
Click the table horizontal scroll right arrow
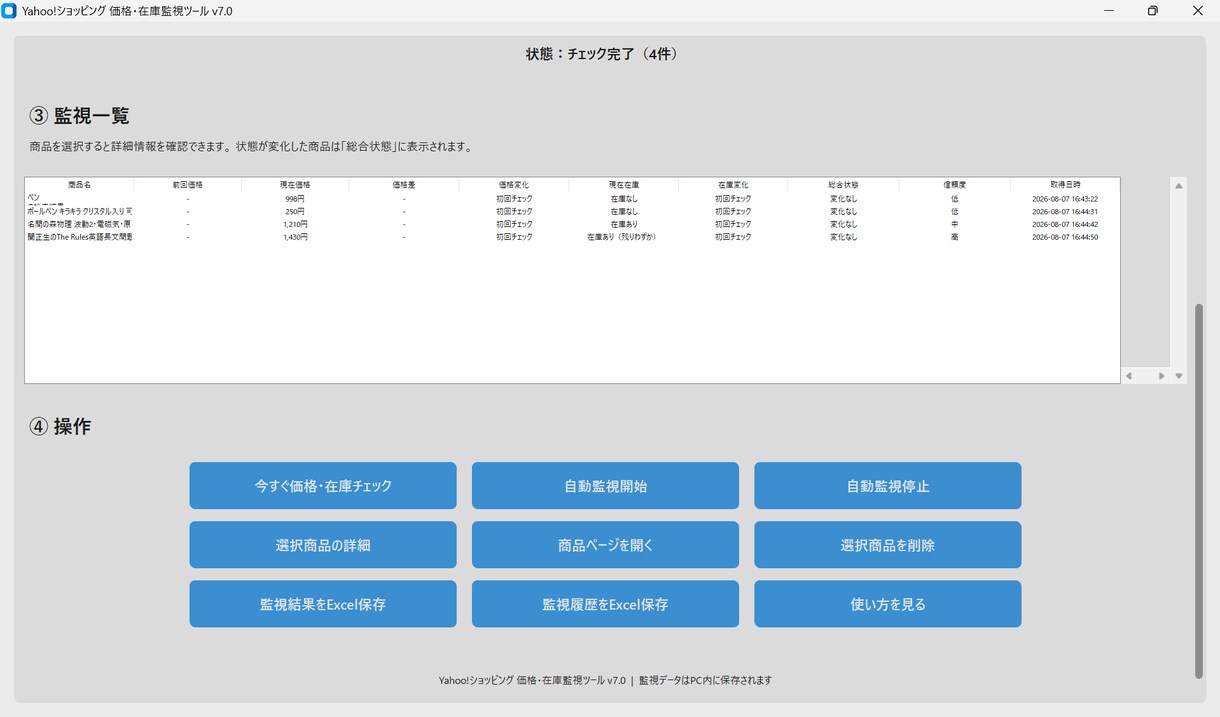point(1161,376)
